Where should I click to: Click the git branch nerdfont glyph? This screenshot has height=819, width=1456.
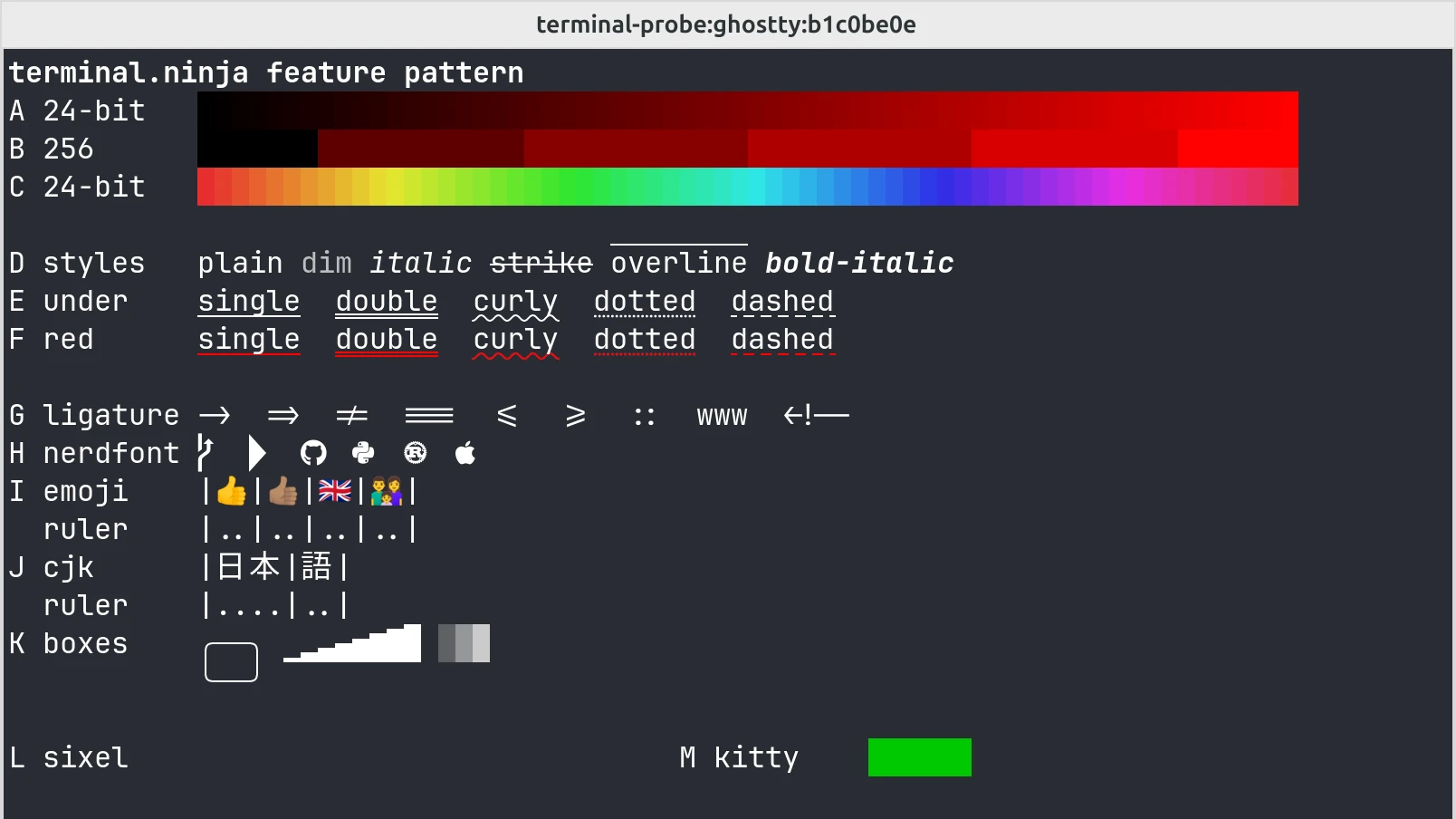click(206, 452)
